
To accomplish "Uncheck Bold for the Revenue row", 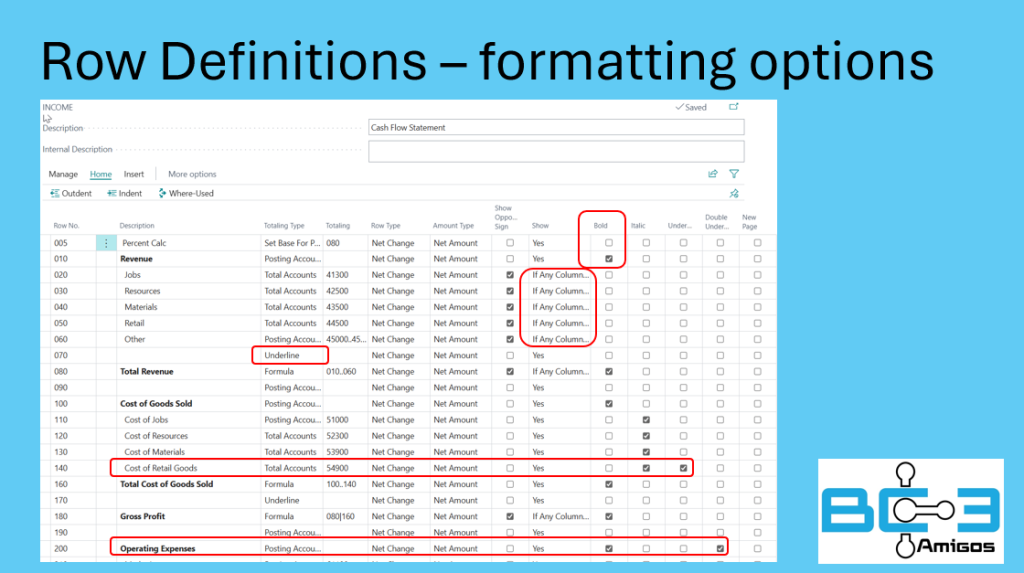I will click(609, 259).
